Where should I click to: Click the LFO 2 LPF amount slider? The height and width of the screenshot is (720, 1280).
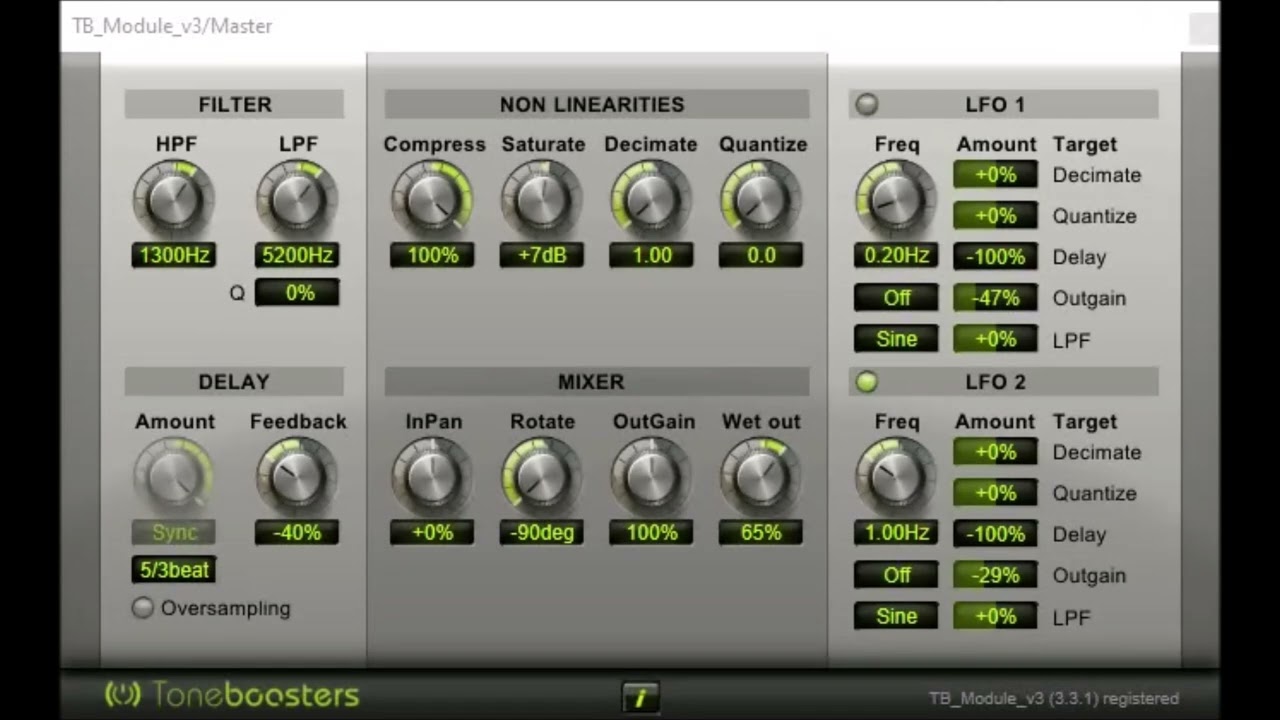995,616
